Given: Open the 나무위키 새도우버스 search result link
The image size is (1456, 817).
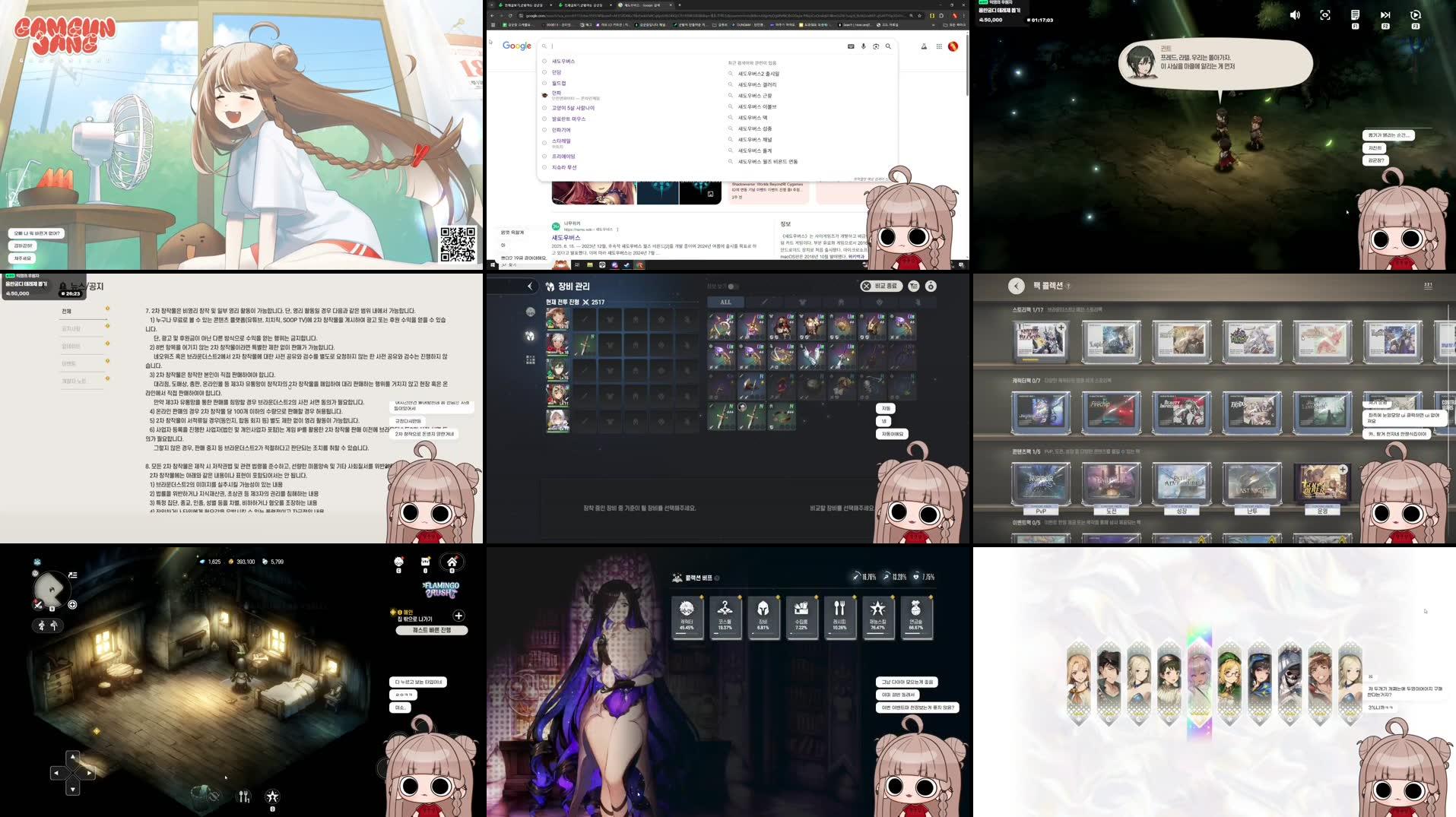Looking at the screenshot, I should (566, 238).
